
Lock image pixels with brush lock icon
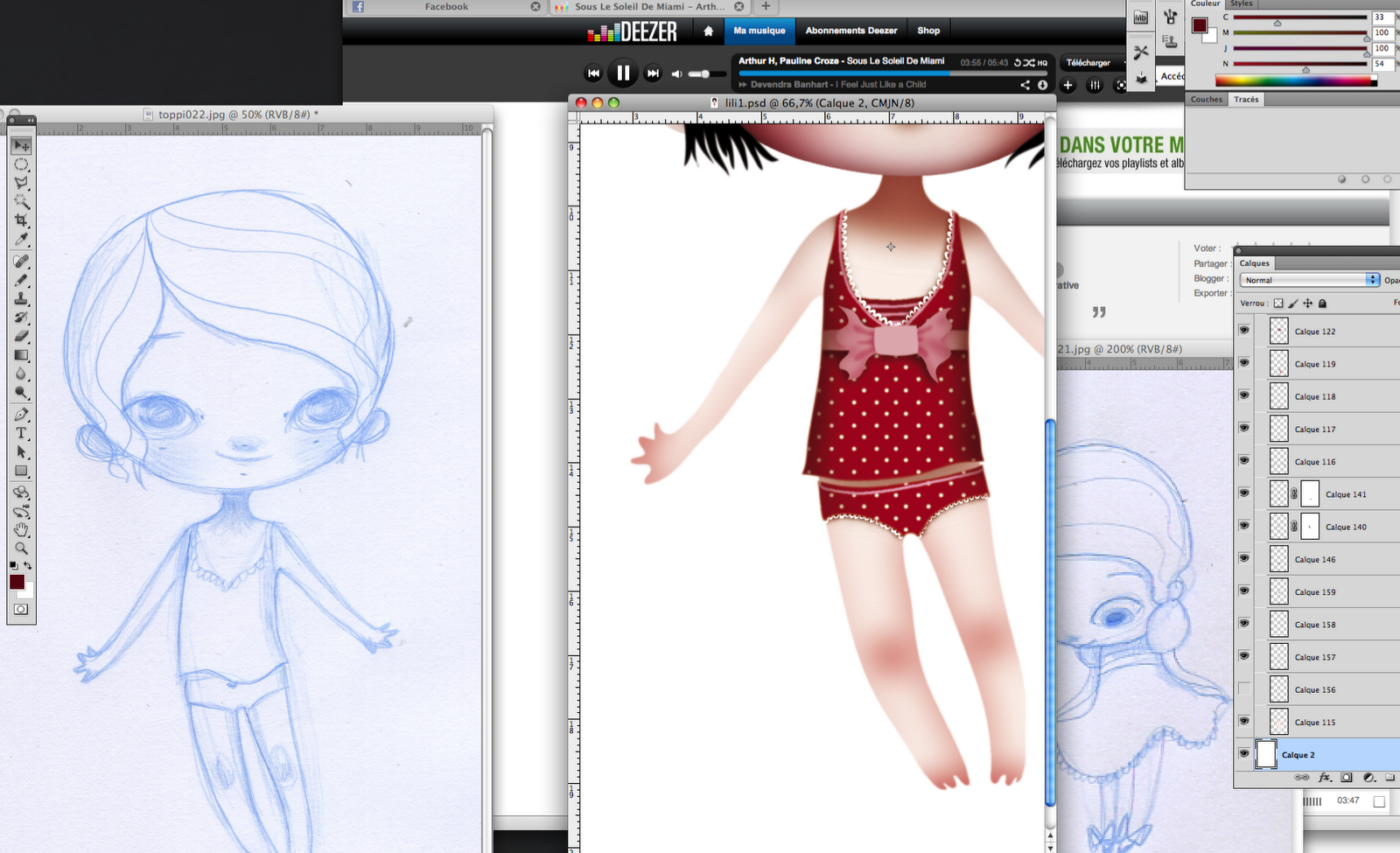tap(1293, 304)
